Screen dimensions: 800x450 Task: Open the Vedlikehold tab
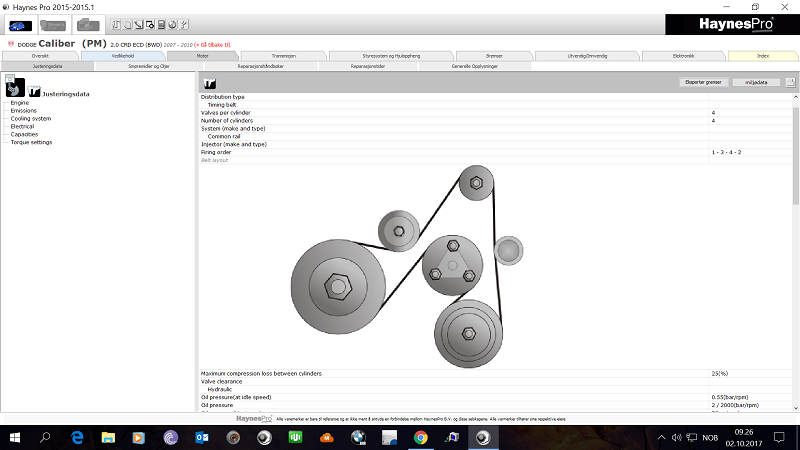click(x=123, y=56)
